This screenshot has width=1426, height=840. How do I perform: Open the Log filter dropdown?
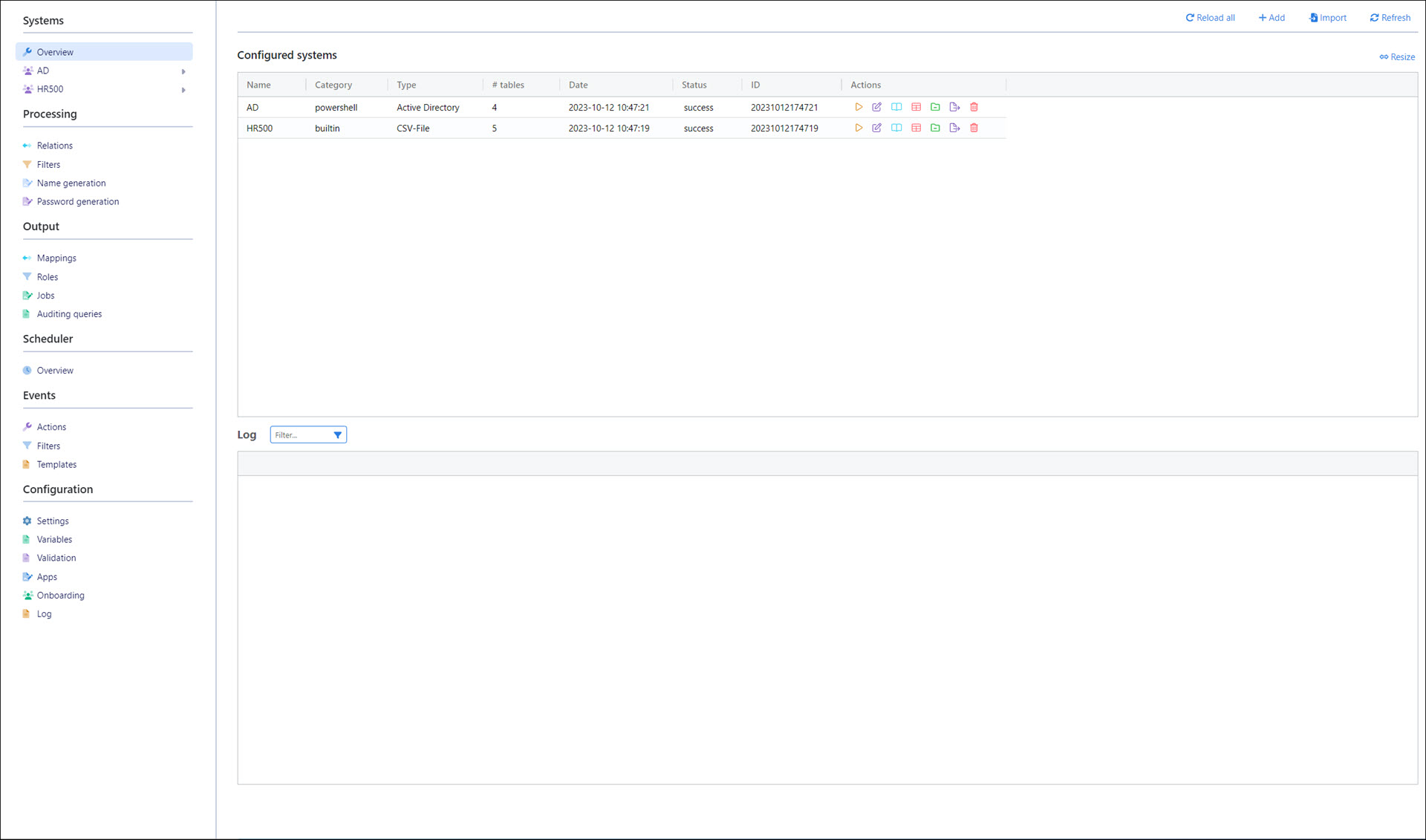(x=337, y=435)
